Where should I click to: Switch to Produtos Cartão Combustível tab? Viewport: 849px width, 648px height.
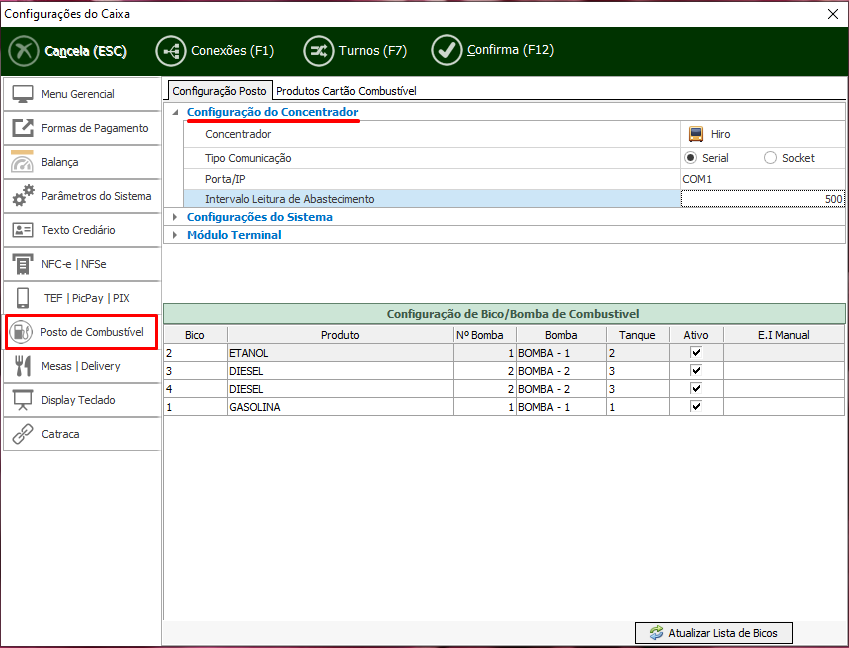[346, 91]
